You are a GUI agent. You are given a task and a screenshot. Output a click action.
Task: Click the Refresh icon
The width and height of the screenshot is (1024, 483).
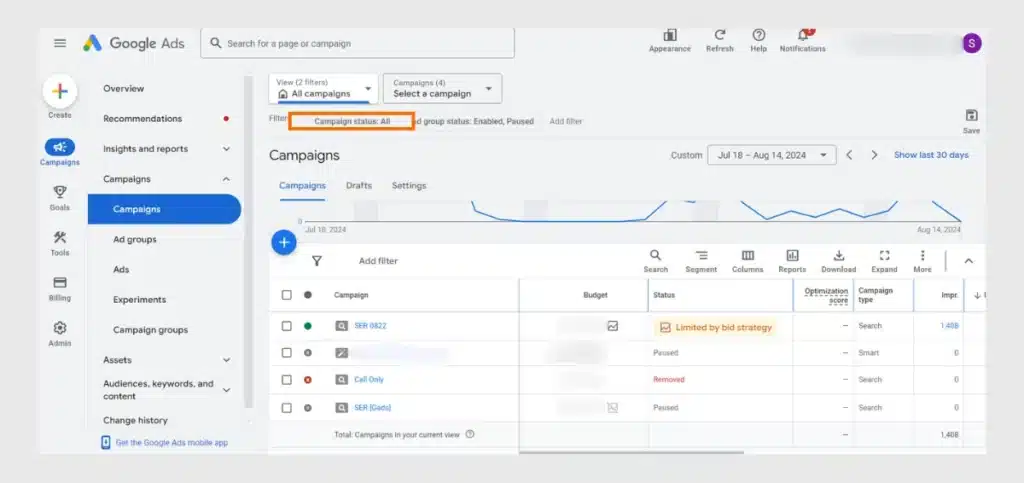coord(720,35)
